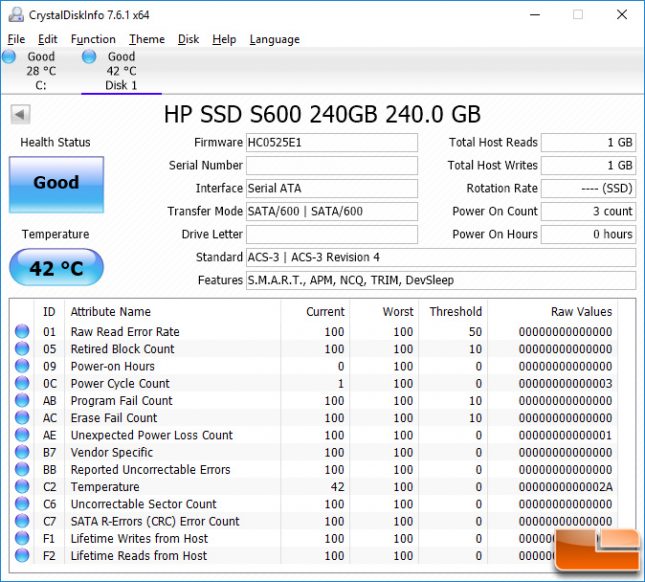Image resolution: width=645 pixels, height=582 pixels.
Task: Click the Standard field ACS-3
Action: (x=441, y=257)
